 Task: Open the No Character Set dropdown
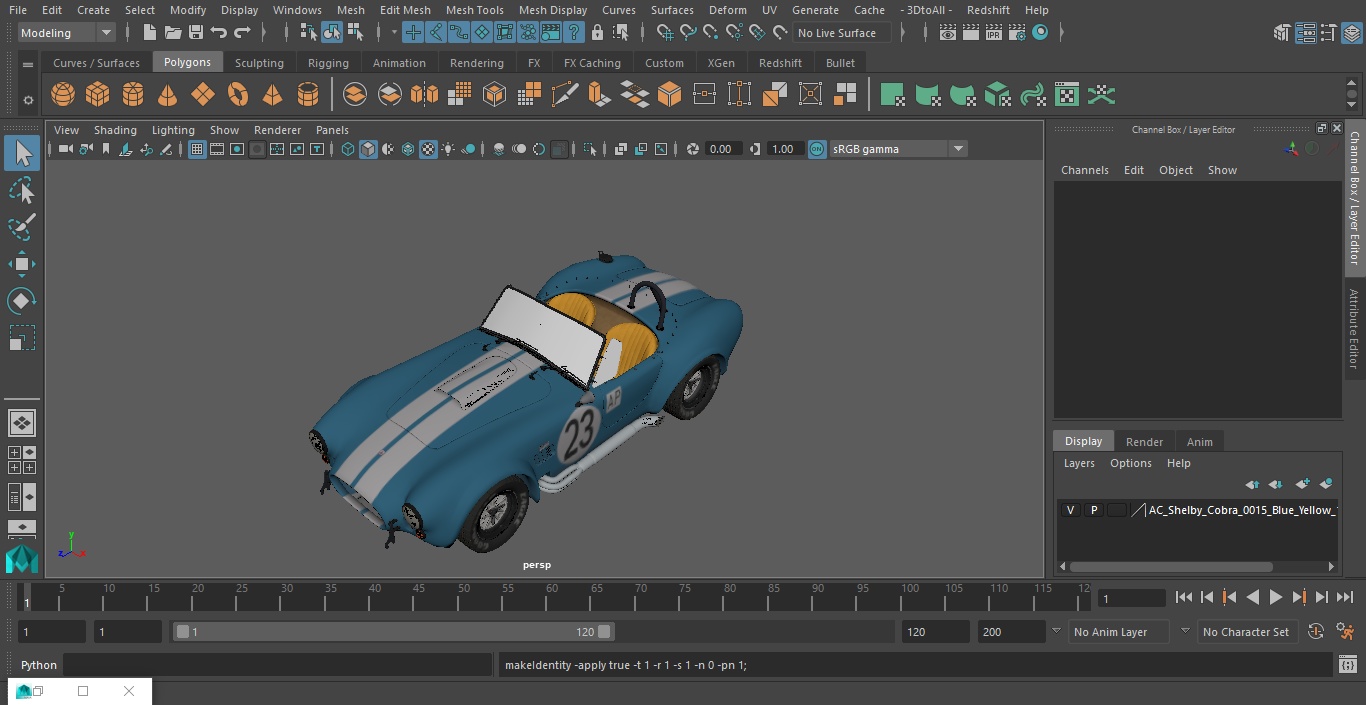pyautogui.click(x=1247, y=632)
